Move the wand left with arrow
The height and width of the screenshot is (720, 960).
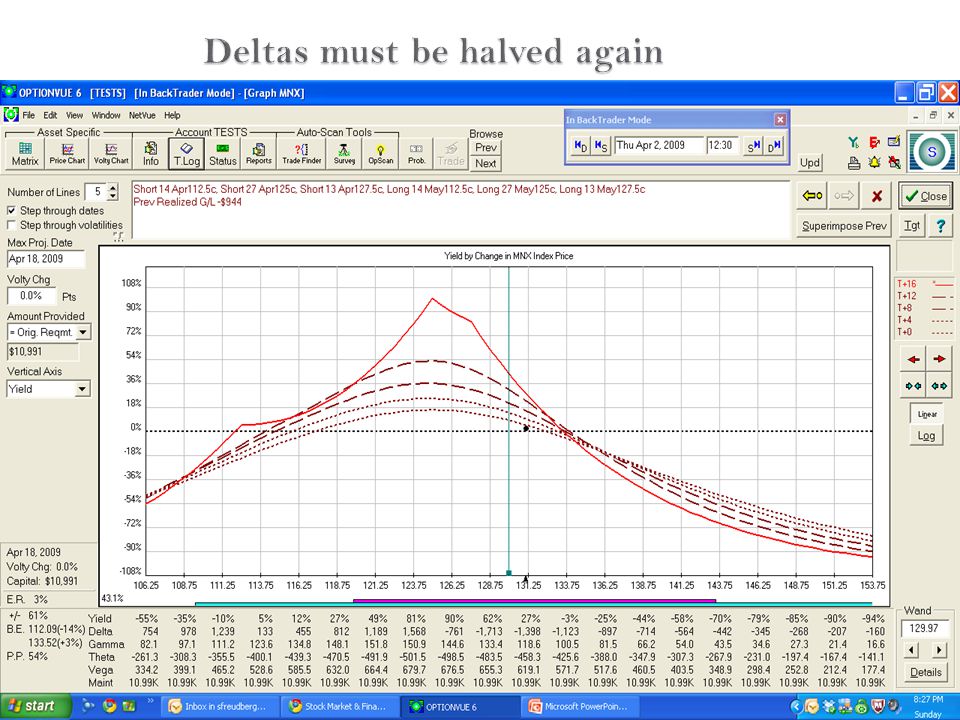click(x=912, y=650)
